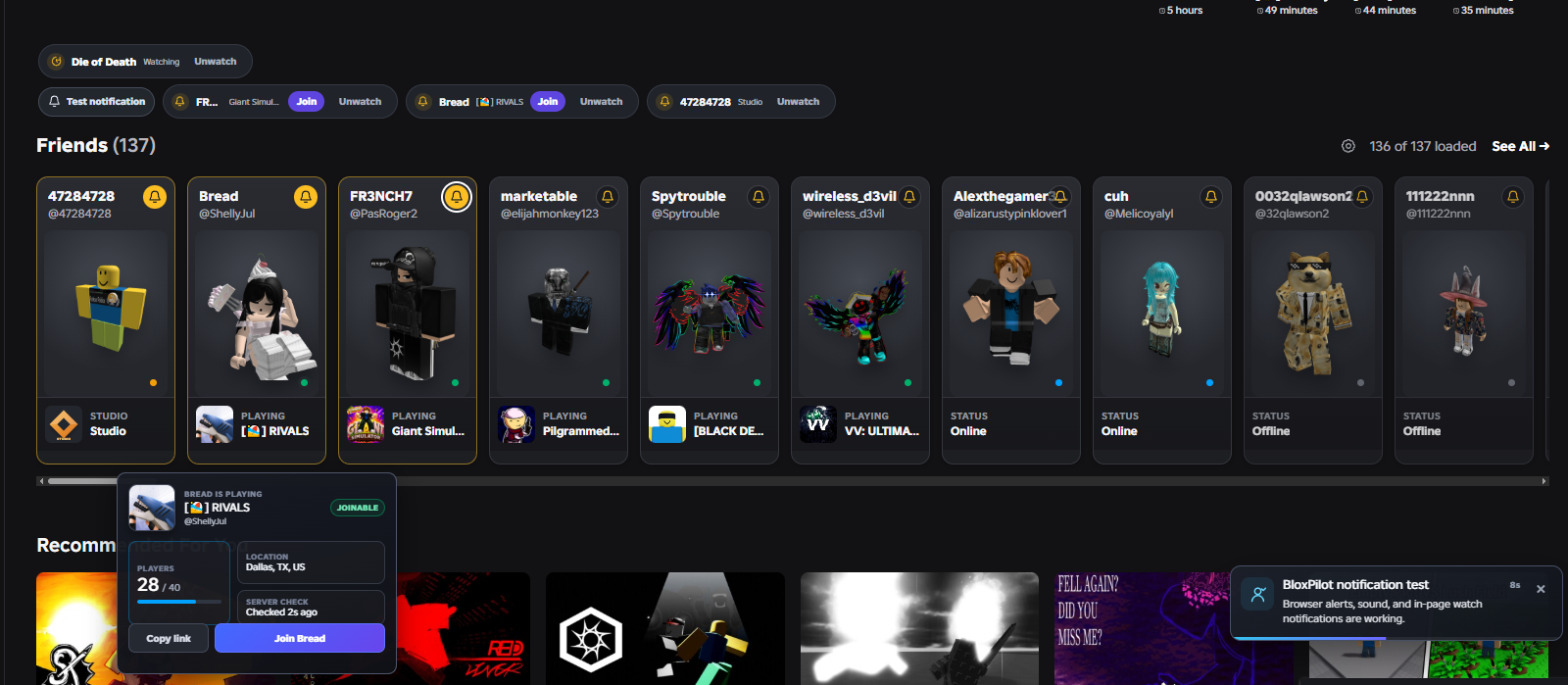
Task: Enable watch bell for wireless_d3vil
Action: tap(909, 197)
